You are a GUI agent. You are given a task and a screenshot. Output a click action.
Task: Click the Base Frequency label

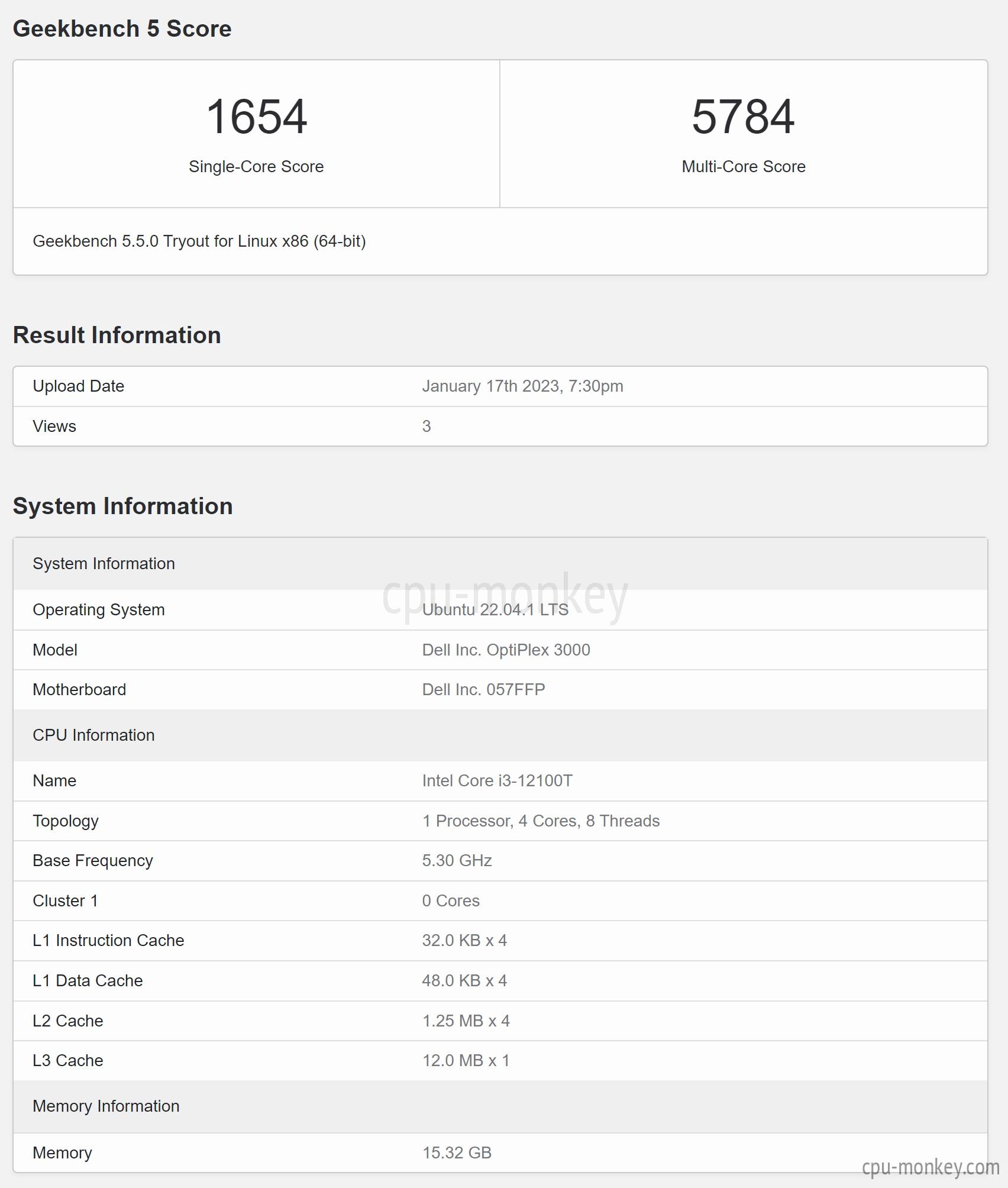pos(93,861)
